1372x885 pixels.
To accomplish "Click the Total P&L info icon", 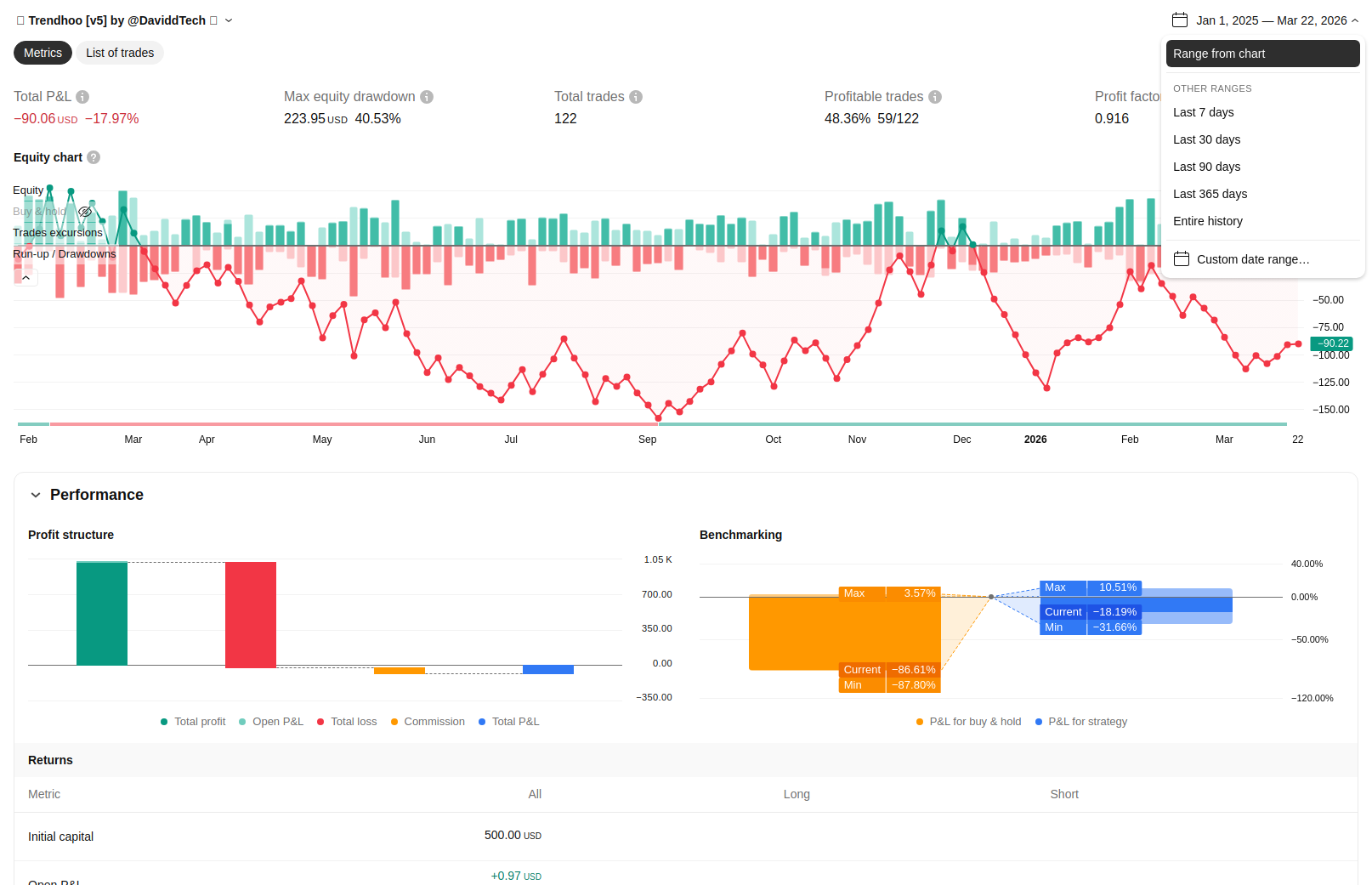I will (82, 97).
